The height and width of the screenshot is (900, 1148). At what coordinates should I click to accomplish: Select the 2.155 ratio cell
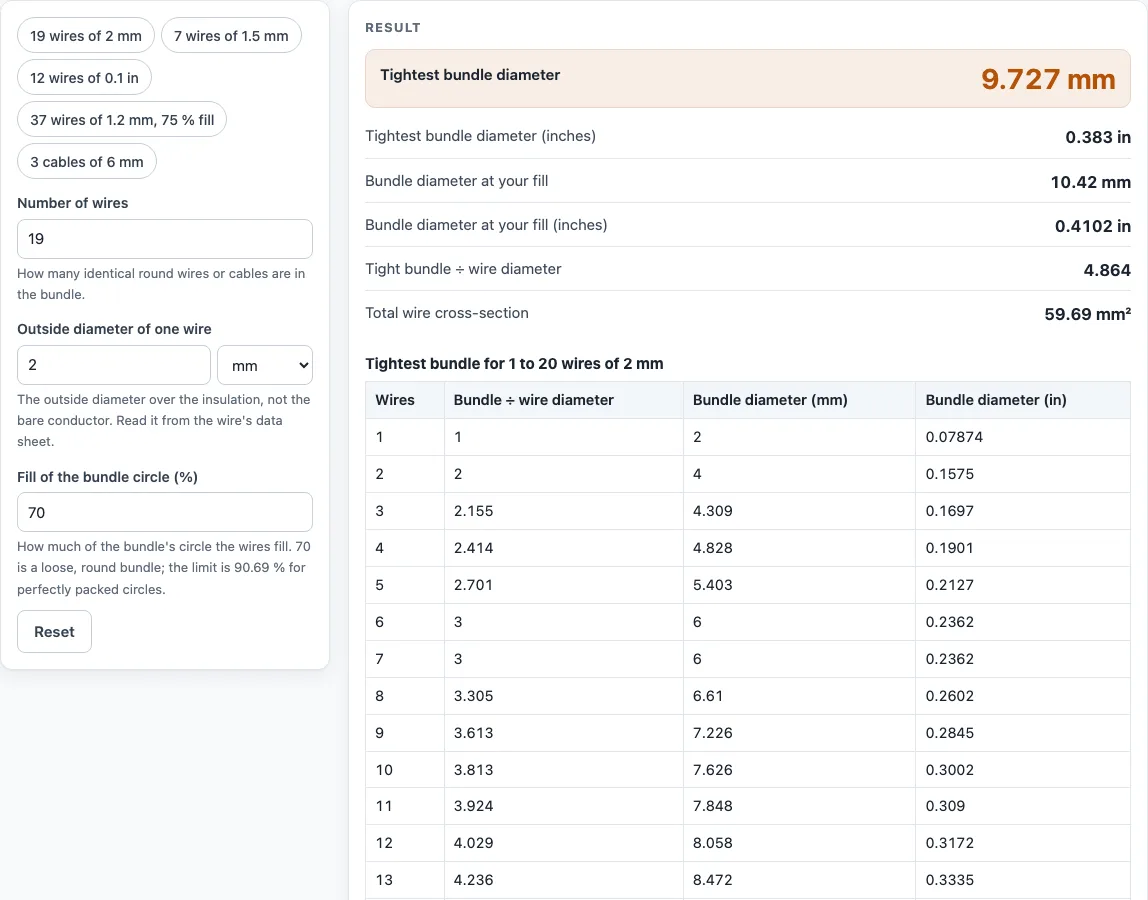564,511
